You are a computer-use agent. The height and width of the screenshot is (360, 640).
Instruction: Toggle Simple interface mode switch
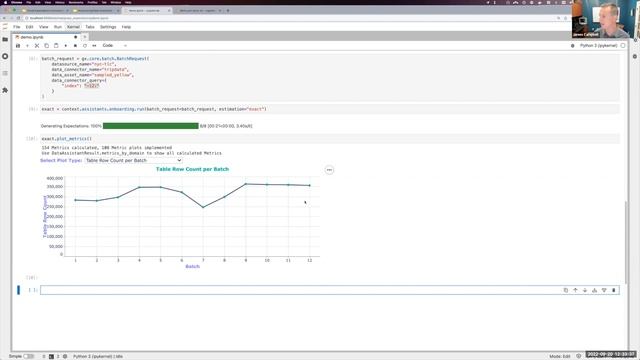pos(29,356)
